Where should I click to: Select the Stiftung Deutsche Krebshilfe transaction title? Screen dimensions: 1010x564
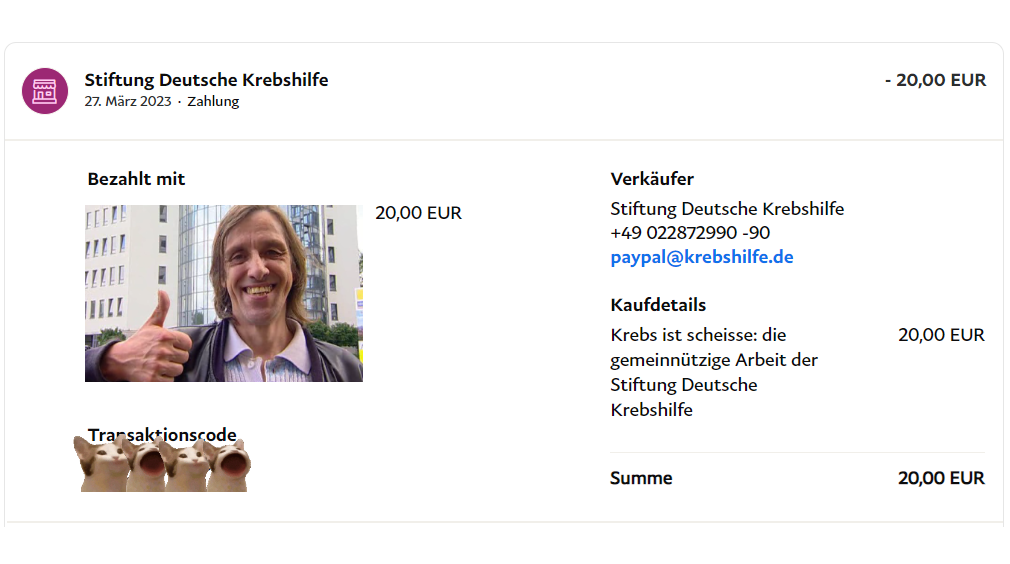[x=206, y=80]
